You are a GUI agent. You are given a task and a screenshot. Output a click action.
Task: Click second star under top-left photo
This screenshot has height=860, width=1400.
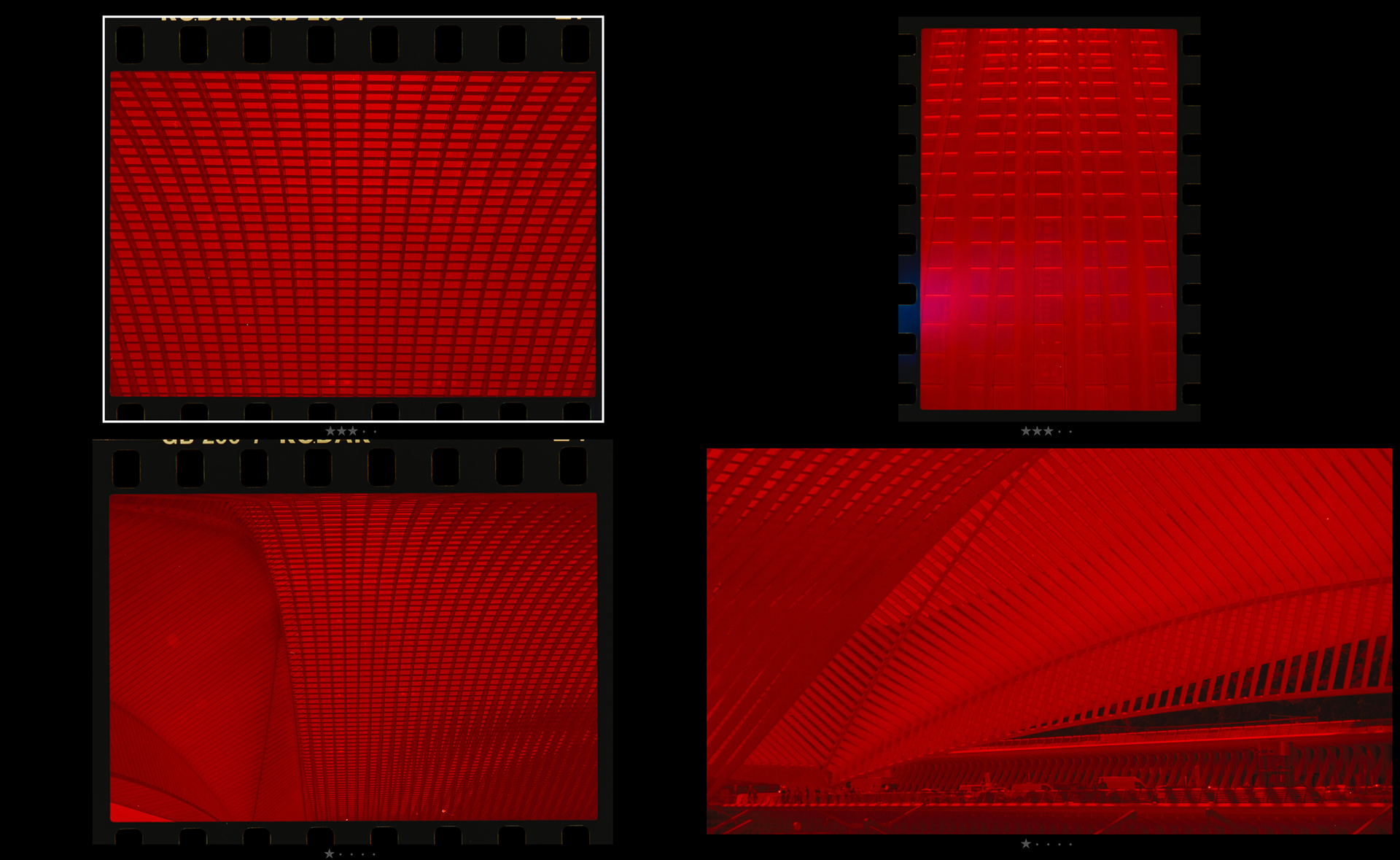[341, 431]
